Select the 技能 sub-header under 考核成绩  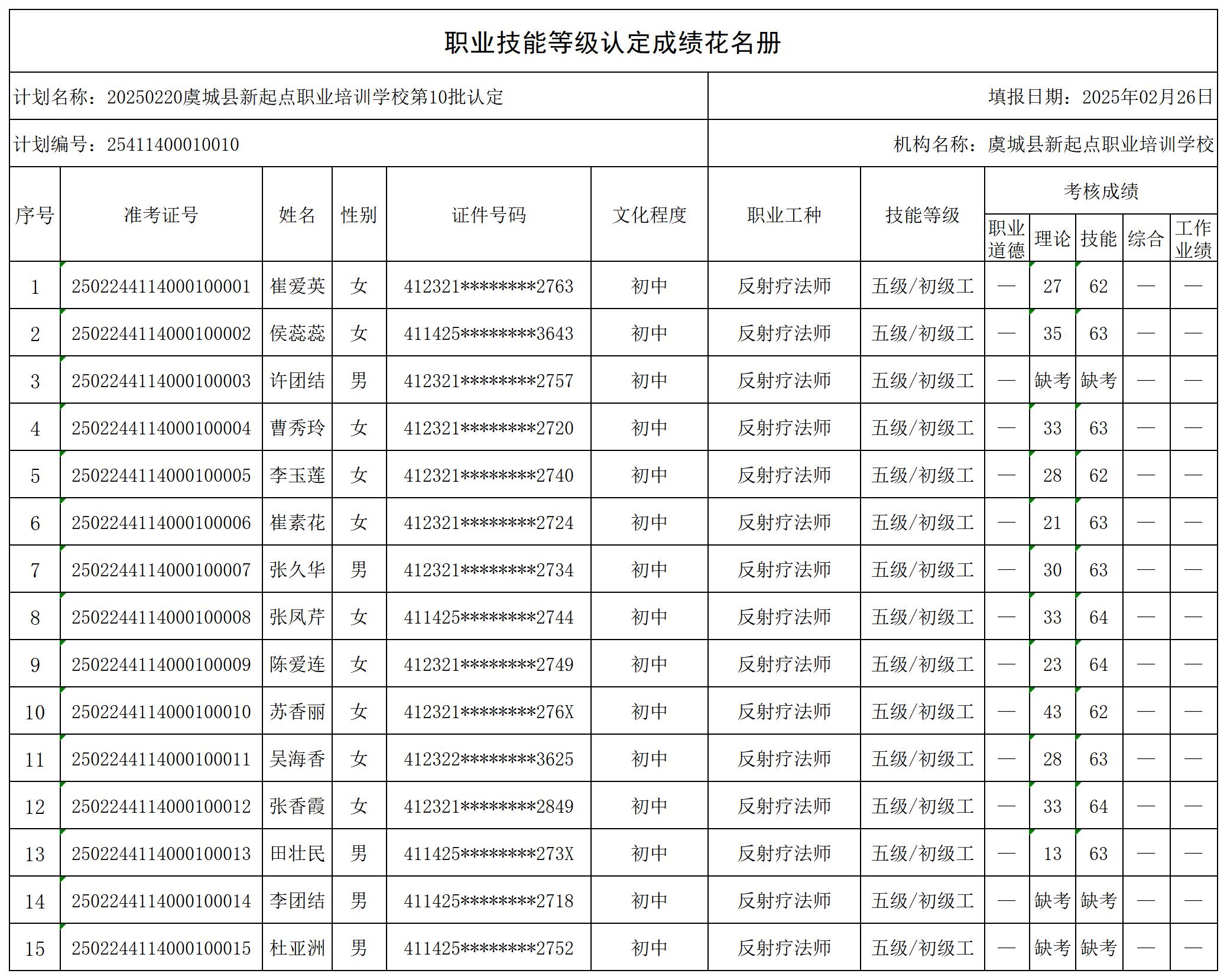[1099, 238]
